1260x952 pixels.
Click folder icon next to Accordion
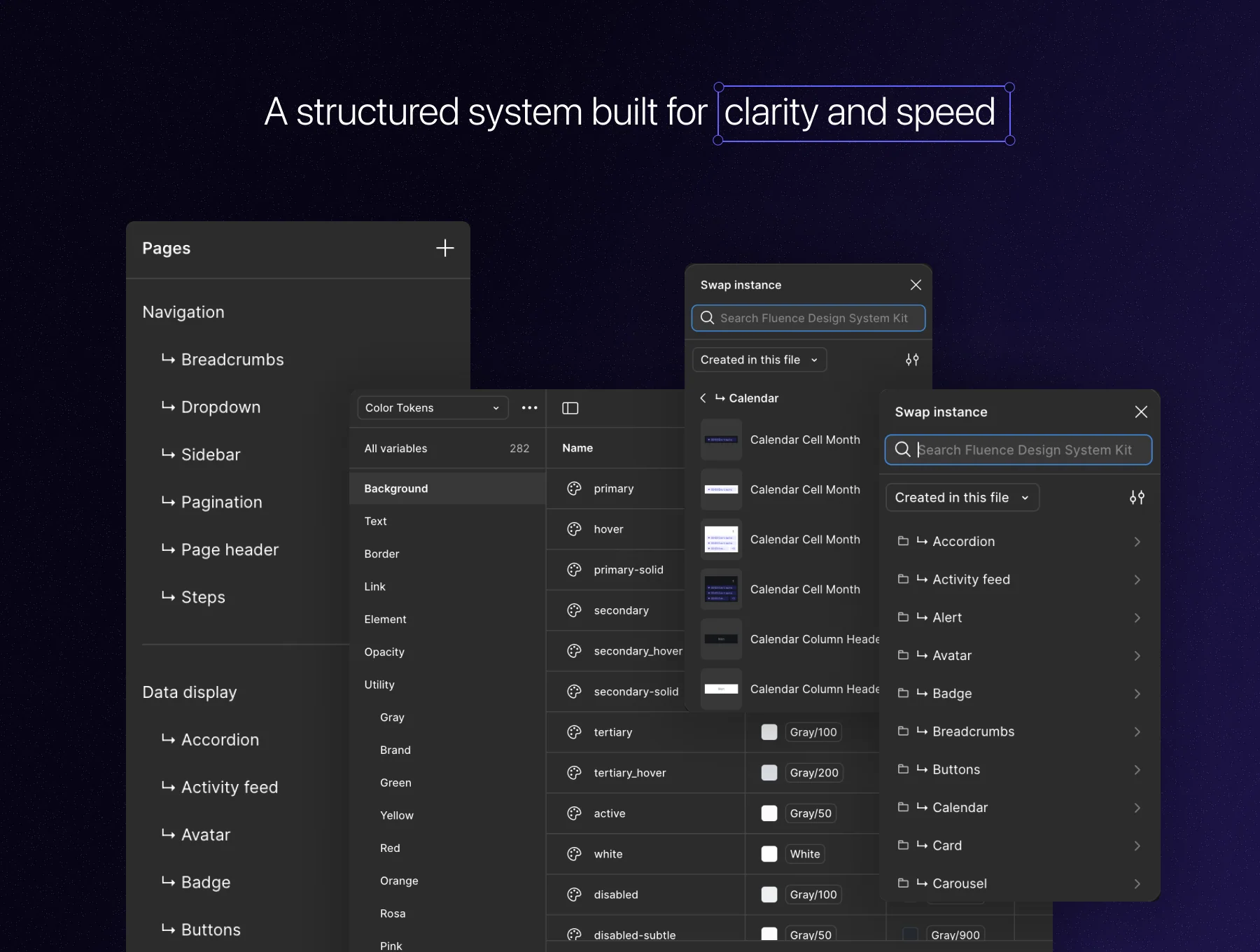(x=903, y=541)
